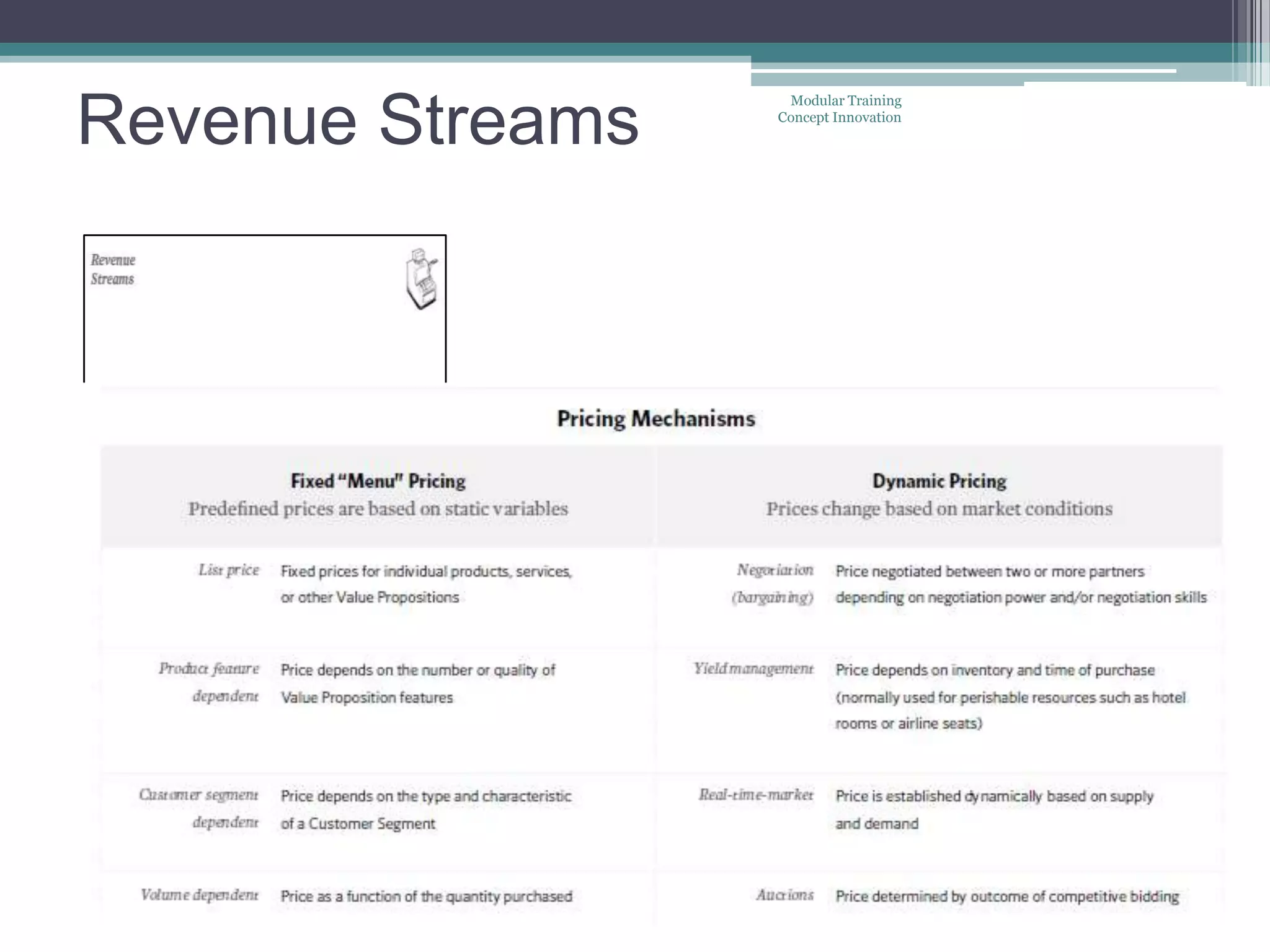Screen dimensions: 1270x952
Task: Click the 'Customer segment' row label
Action: click(x=198, y=795)
